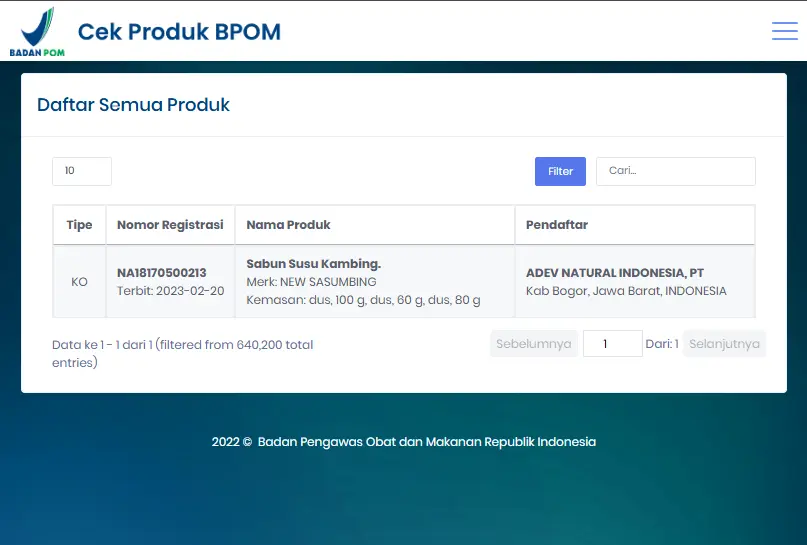Open the hamburger navigation menu
Viewport: 807px width, 545px height.
784,31
